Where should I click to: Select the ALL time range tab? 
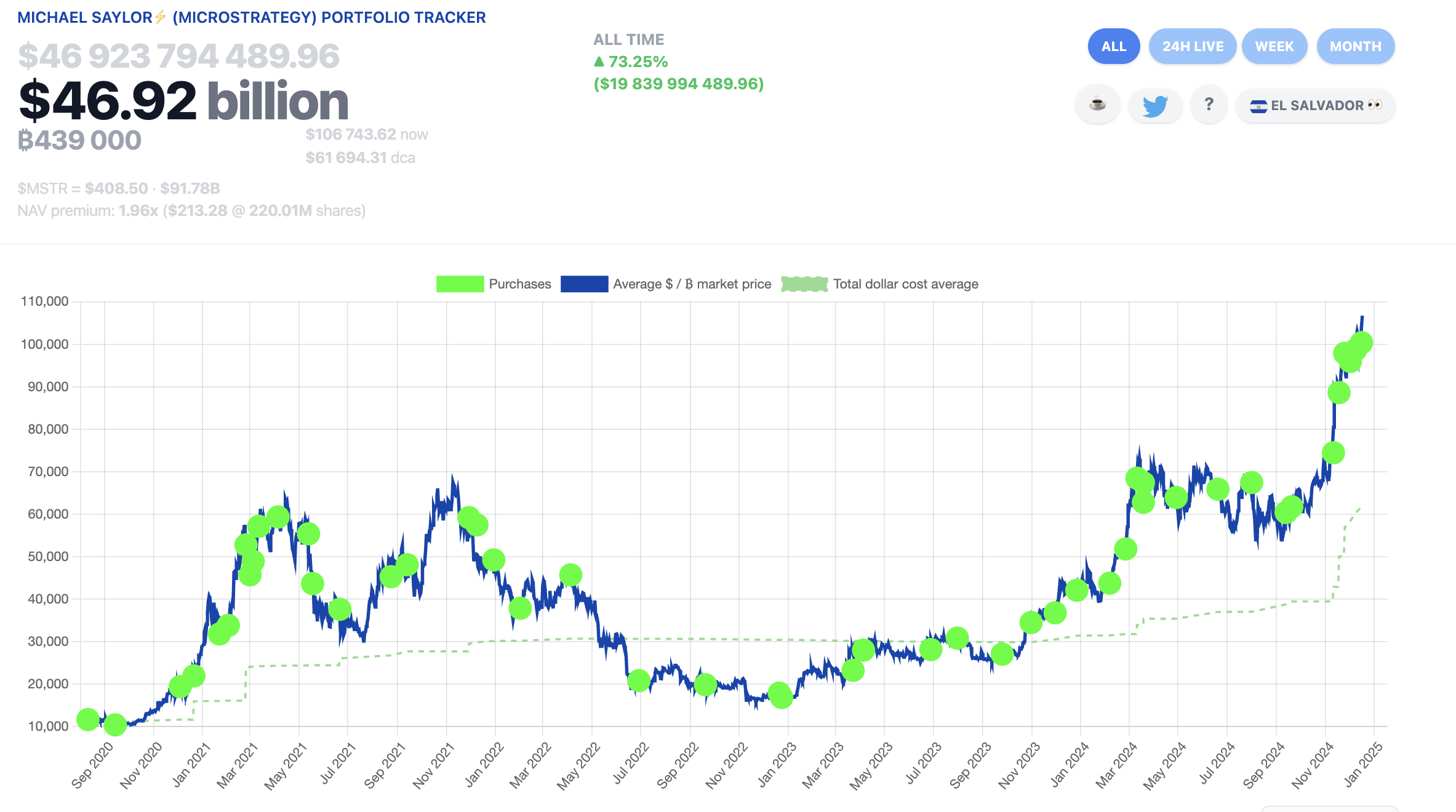pyautogui.click(x=1113, y=46)
